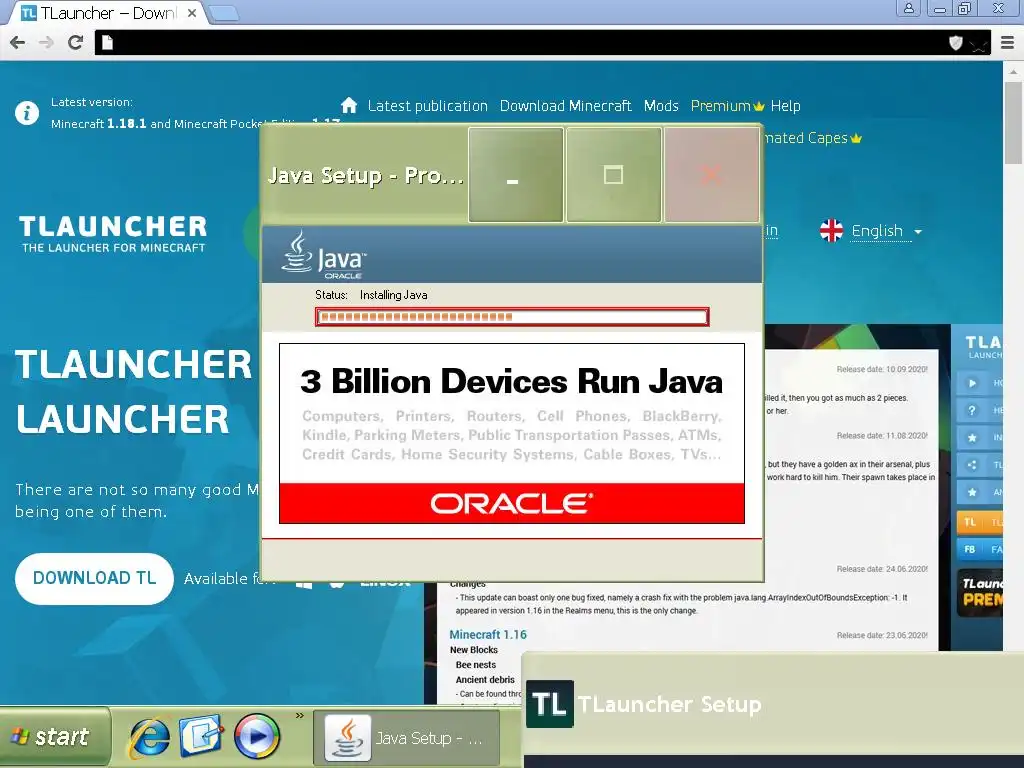
Task: Click the TLauncher Setup title bar
Action: (x=773, y=704)
